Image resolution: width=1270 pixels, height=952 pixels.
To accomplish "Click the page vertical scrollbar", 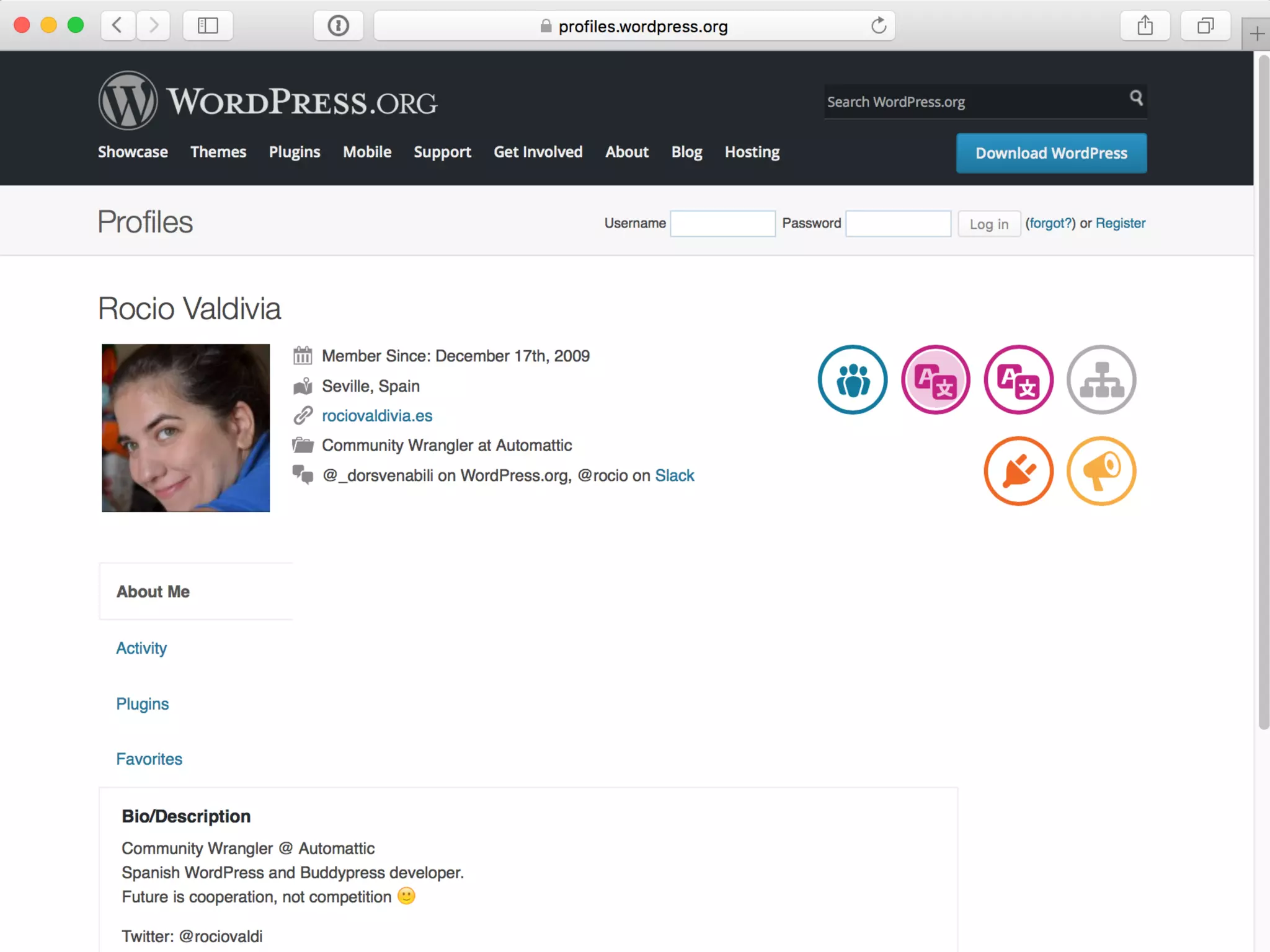I will click(x=1263, y=390).
